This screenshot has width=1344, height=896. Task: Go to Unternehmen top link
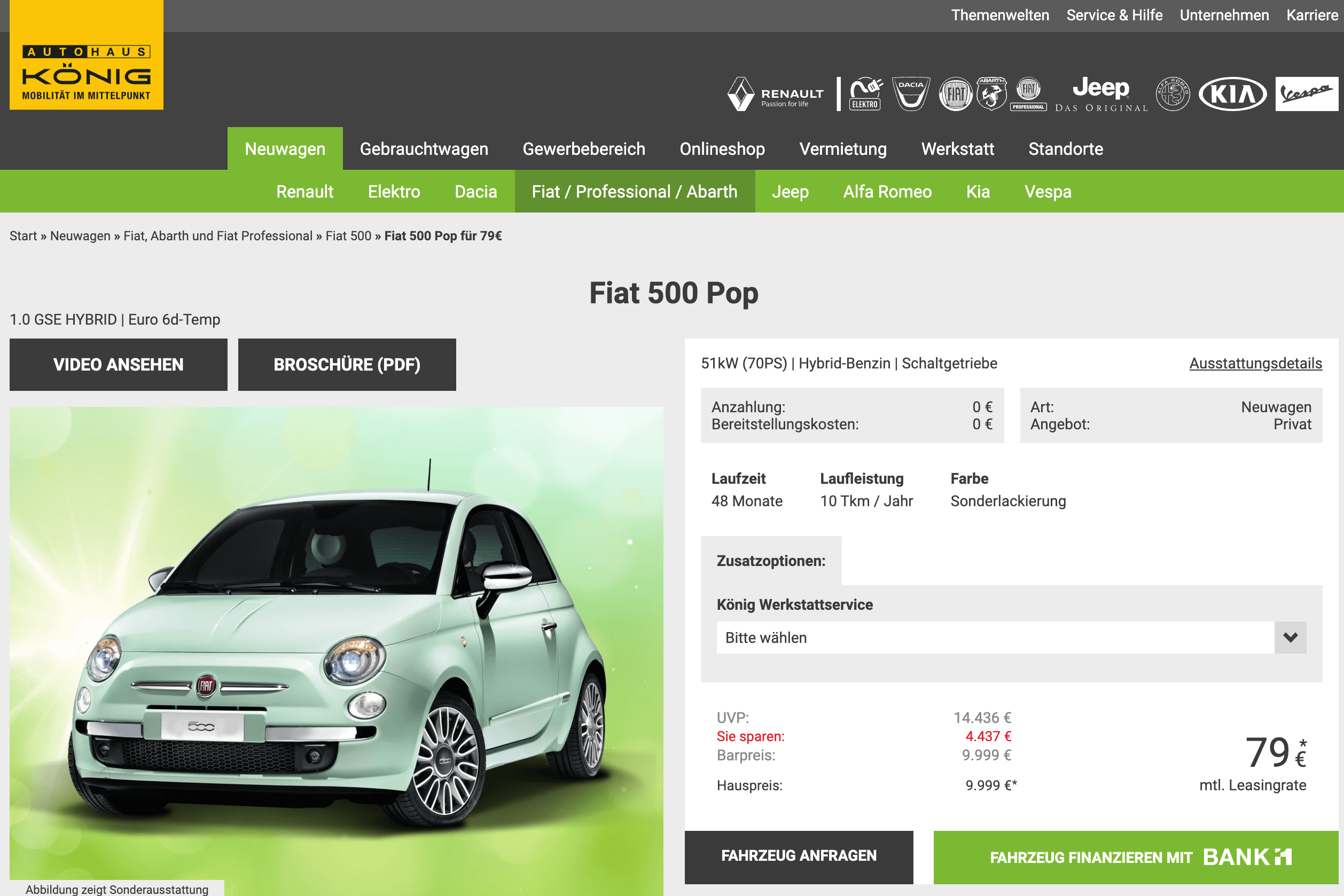click(x=1224, y=15)
